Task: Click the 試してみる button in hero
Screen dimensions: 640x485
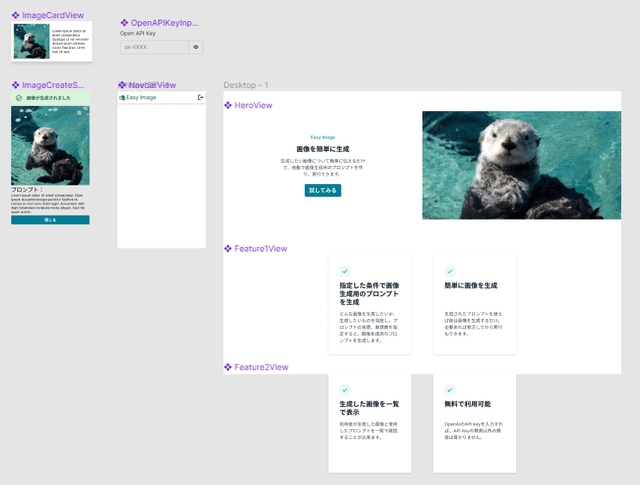Action: 323,190
